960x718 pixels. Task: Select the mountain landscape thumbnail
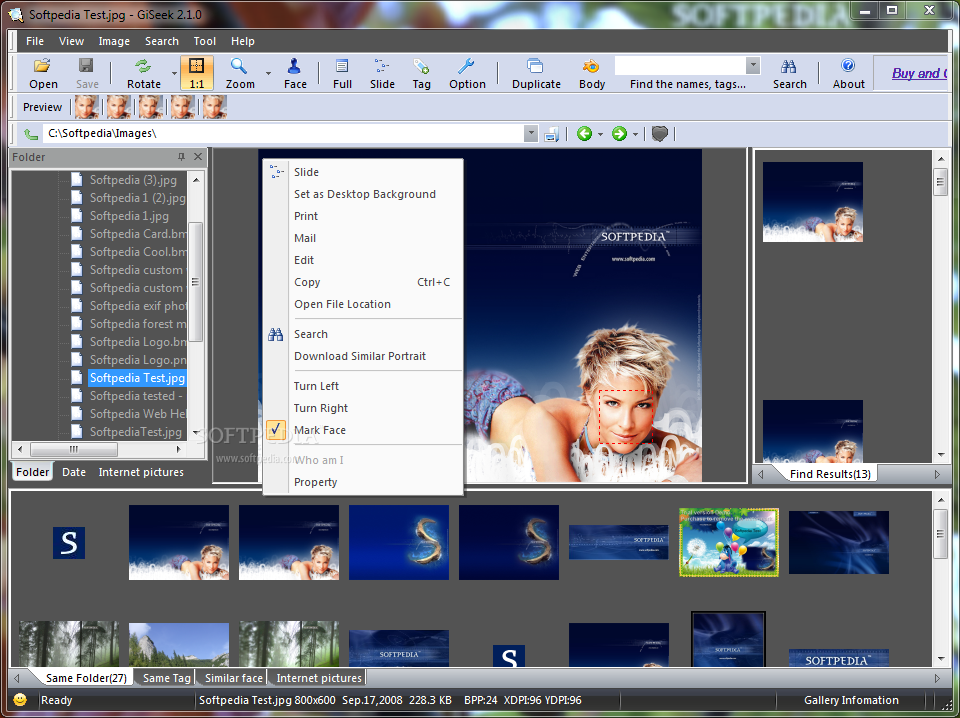[x=179, y=645]
